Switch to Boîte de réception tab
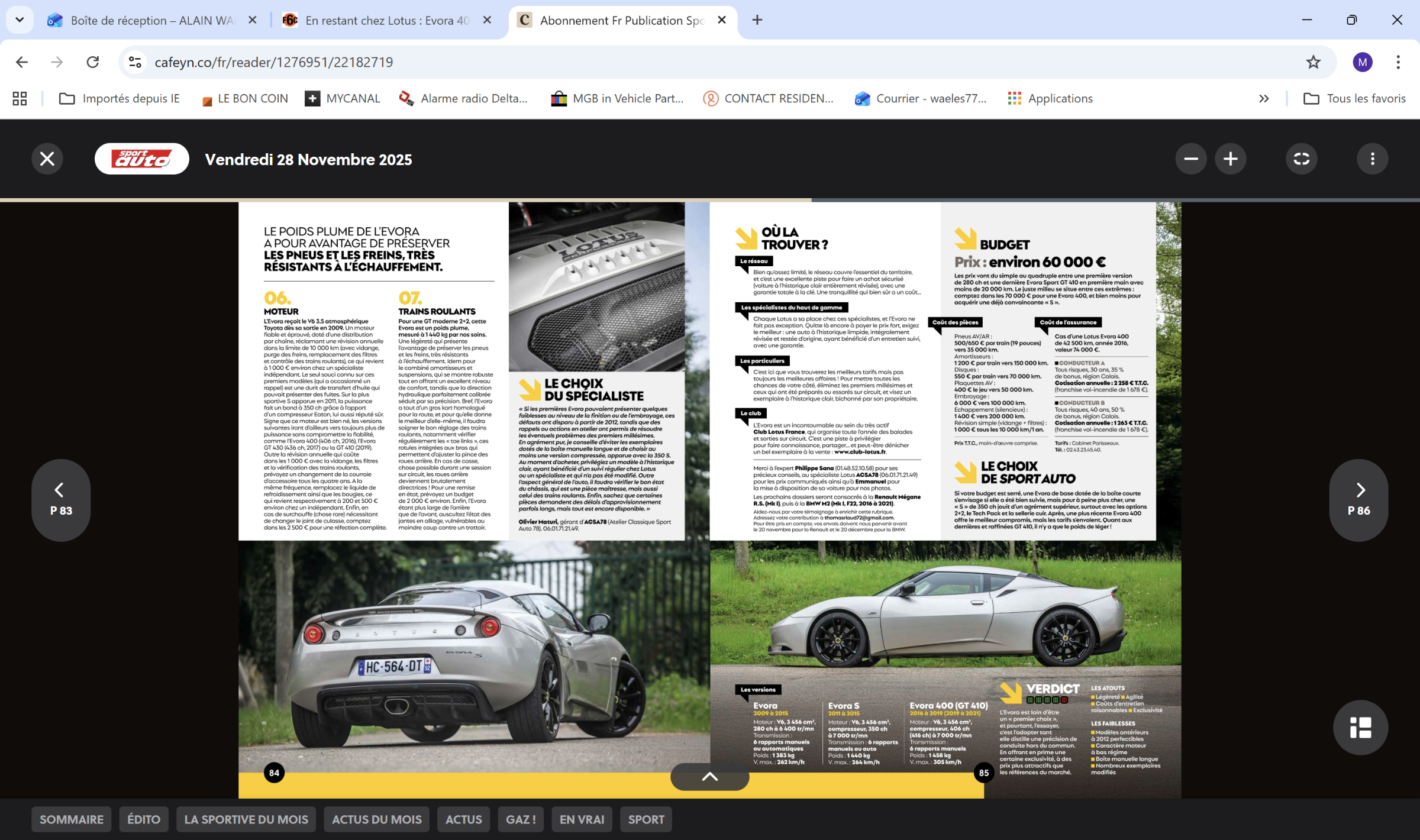The image size is (1420, 840). [151, 20]
